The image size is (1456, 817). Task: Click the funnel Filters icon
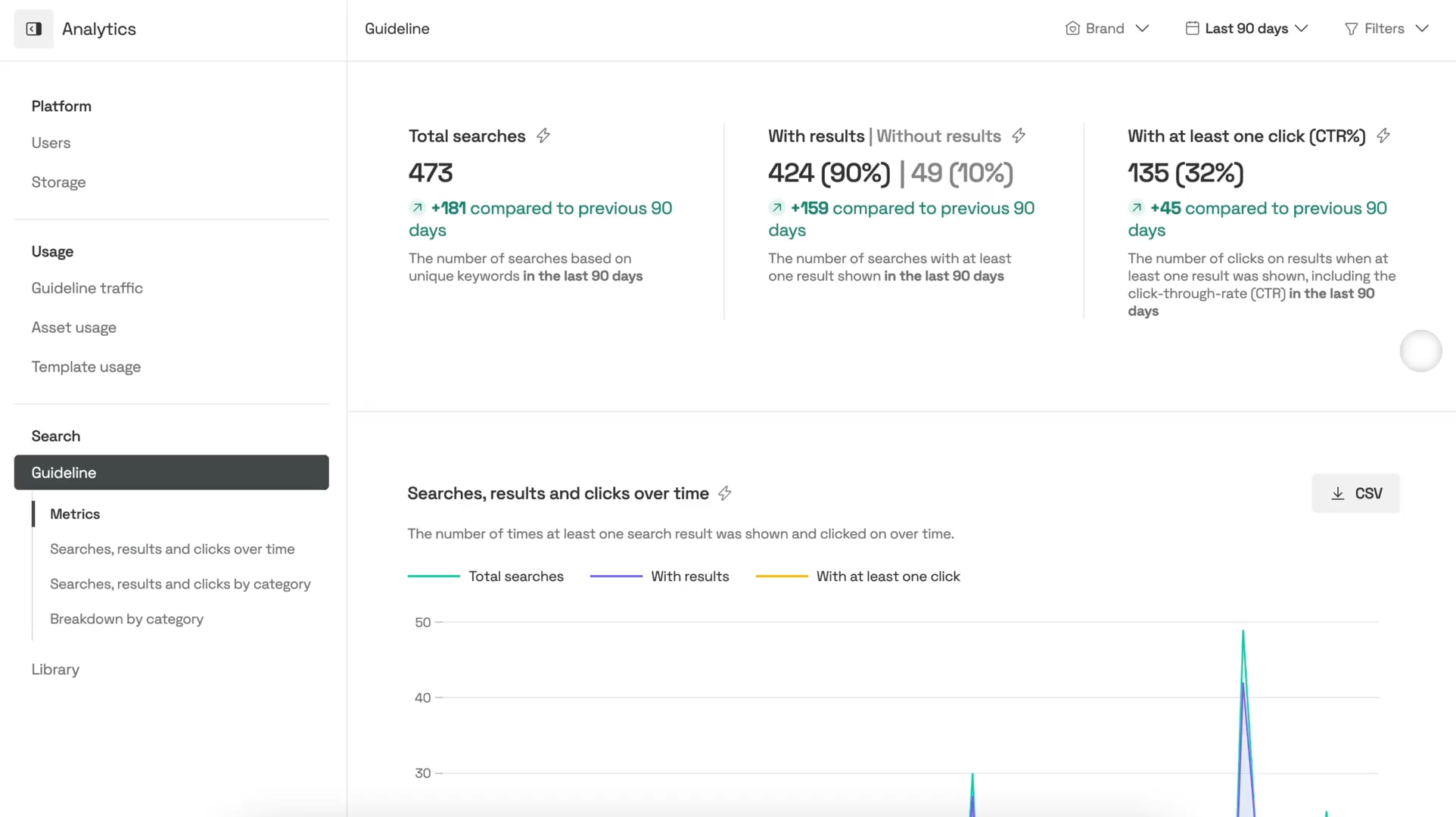coord(1351,29)
